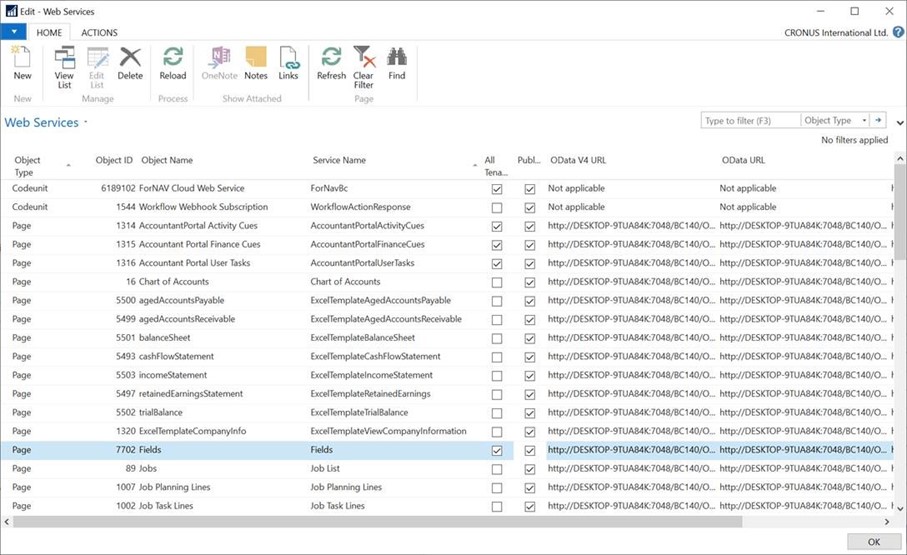Toggle Published for Chart of Accounts

[x=530, y=282]
